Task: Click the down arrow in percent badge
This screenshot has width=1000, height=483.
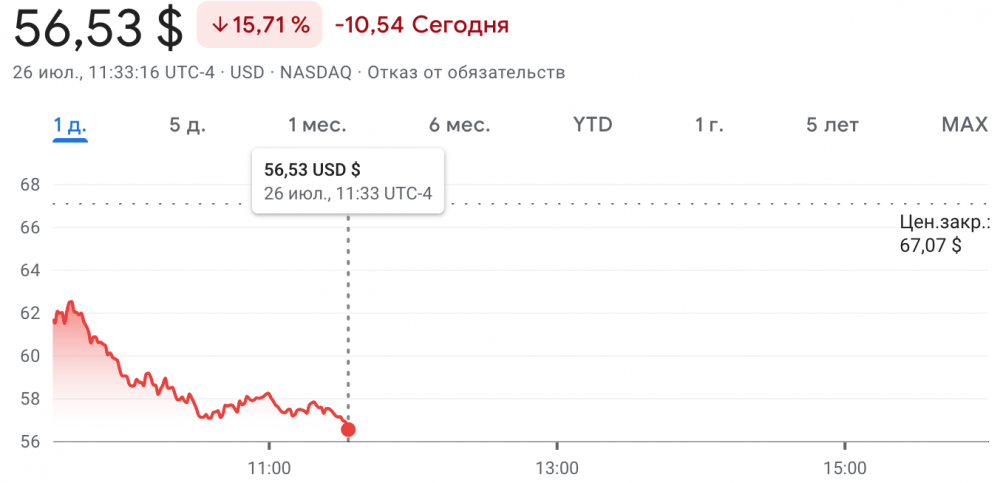Action: 220,26
